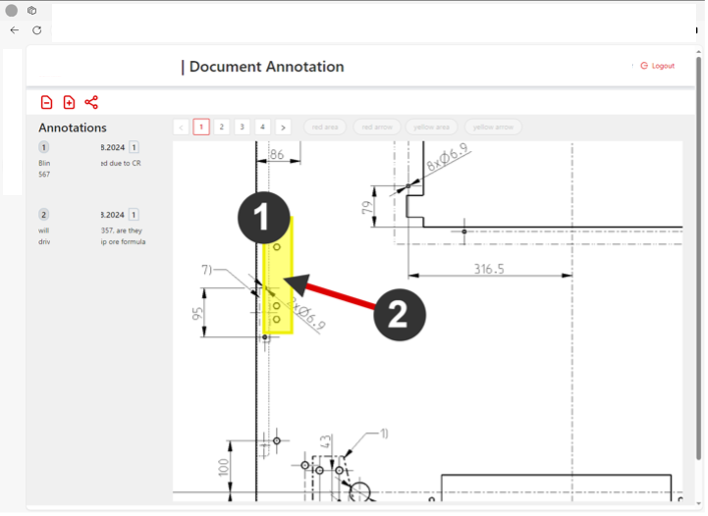Image resolution: width=708 pixels, height=516 pixels.
Task: Click the 100 dimension on the drawing
Action: pos(223,468)
